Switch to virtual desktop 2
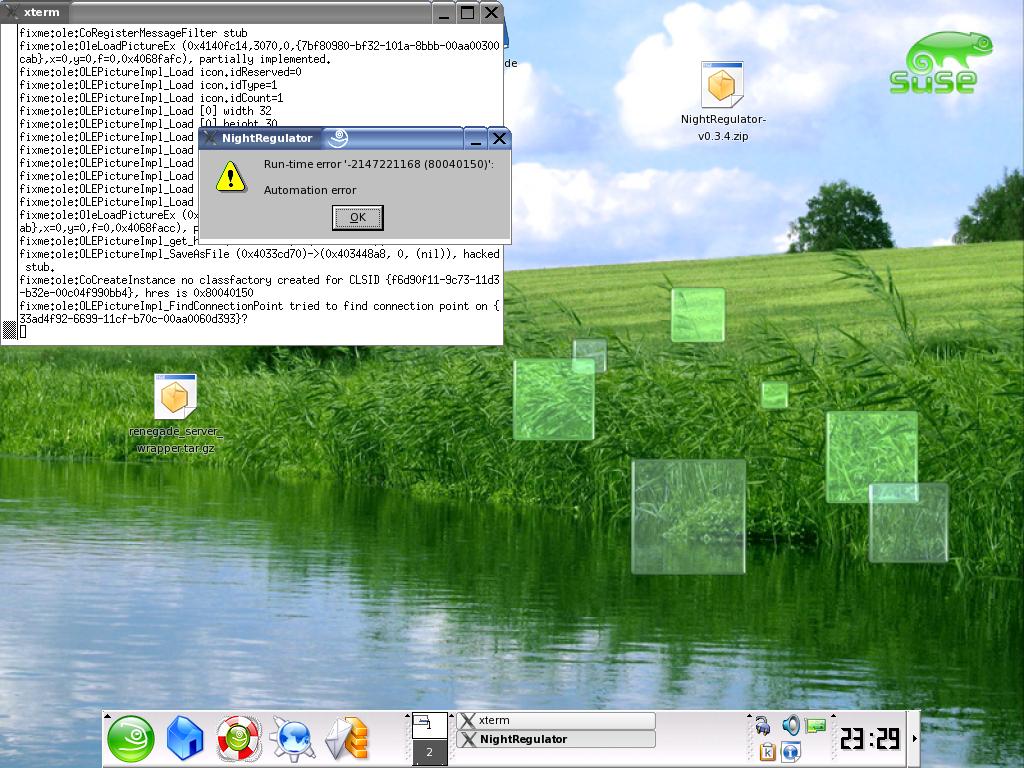 pos(430,752)
